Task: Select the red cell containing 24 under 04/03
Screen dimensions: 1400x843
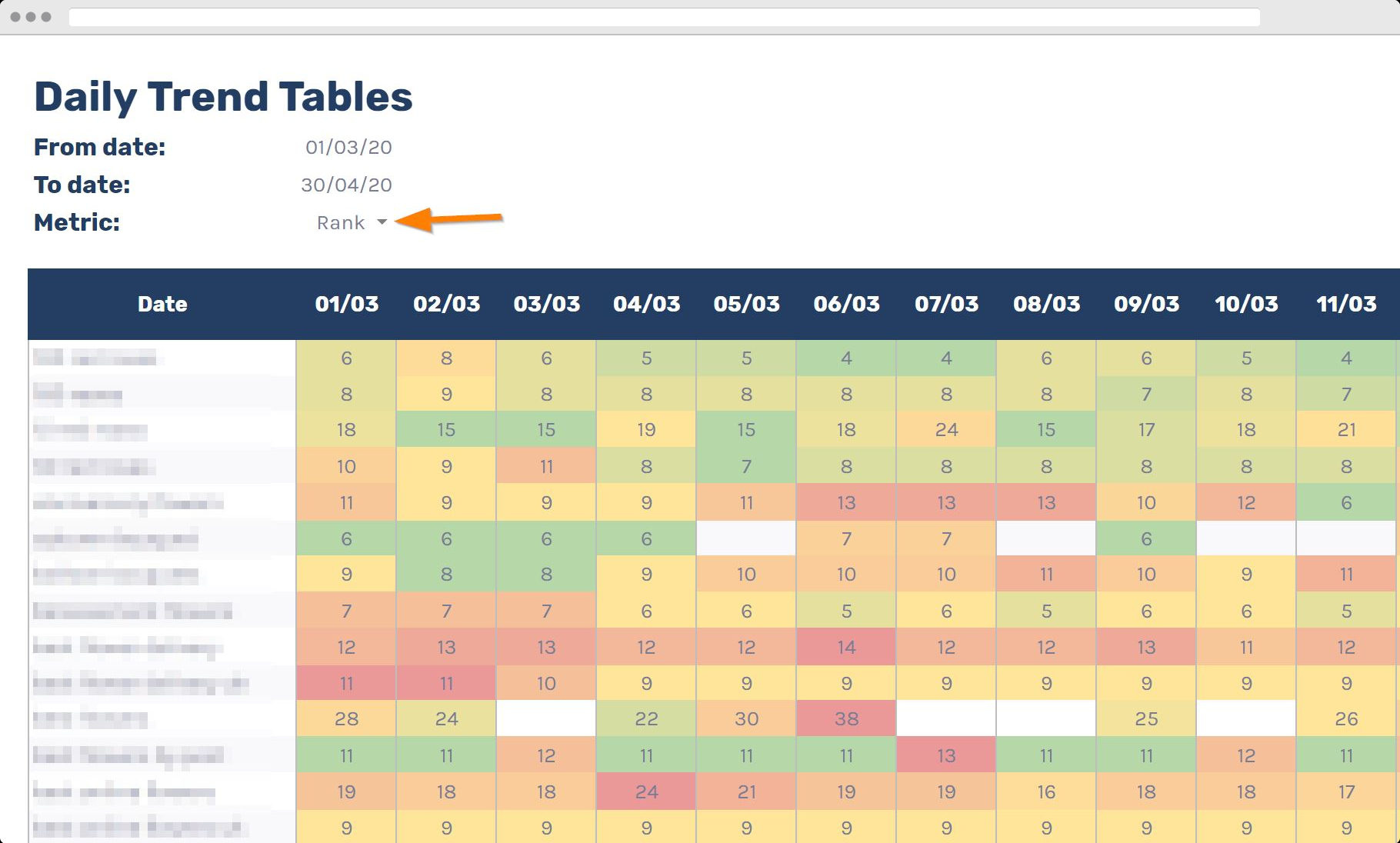Action: point(646,791)
